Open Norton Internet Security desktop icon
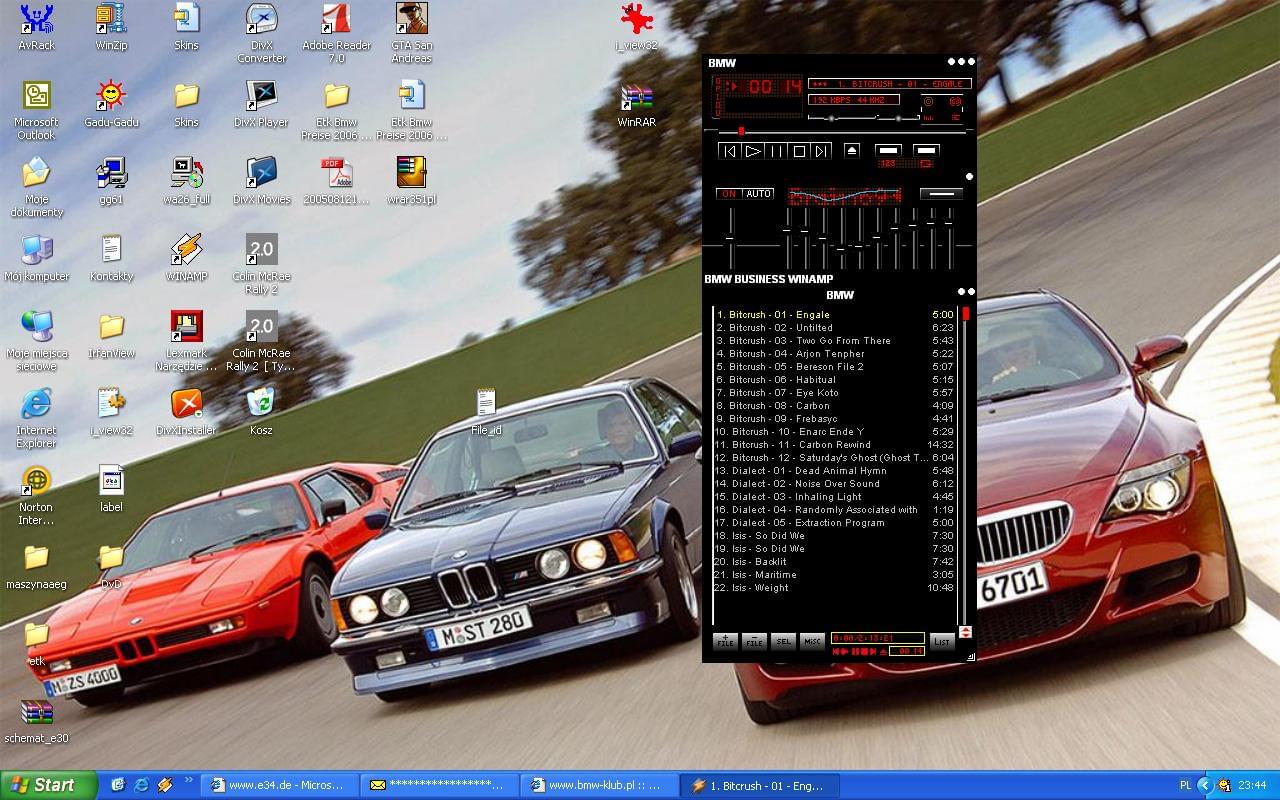The image size is (1280, 800). point(37,495)
